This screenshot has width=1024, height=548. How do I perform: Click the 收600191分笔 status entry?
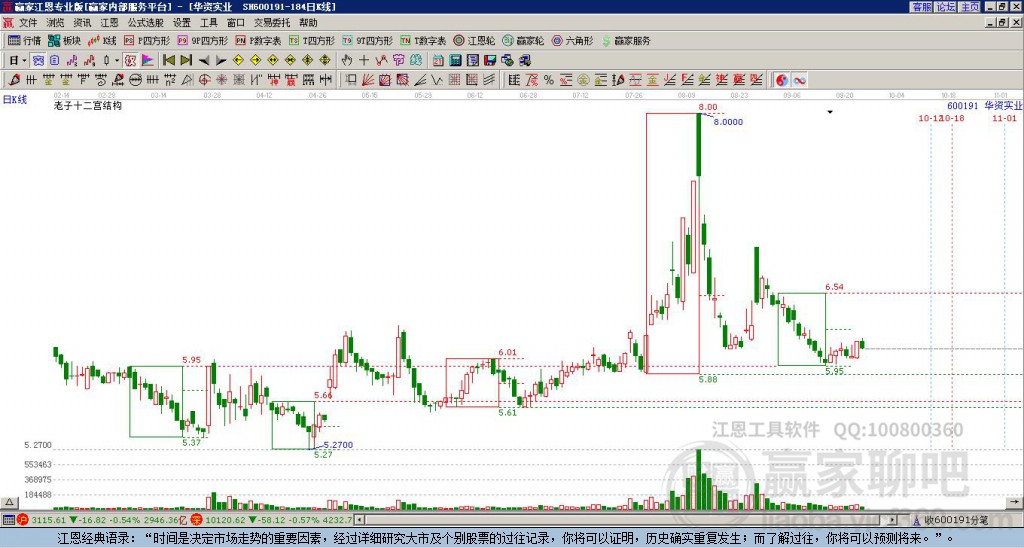coord(956,520)
